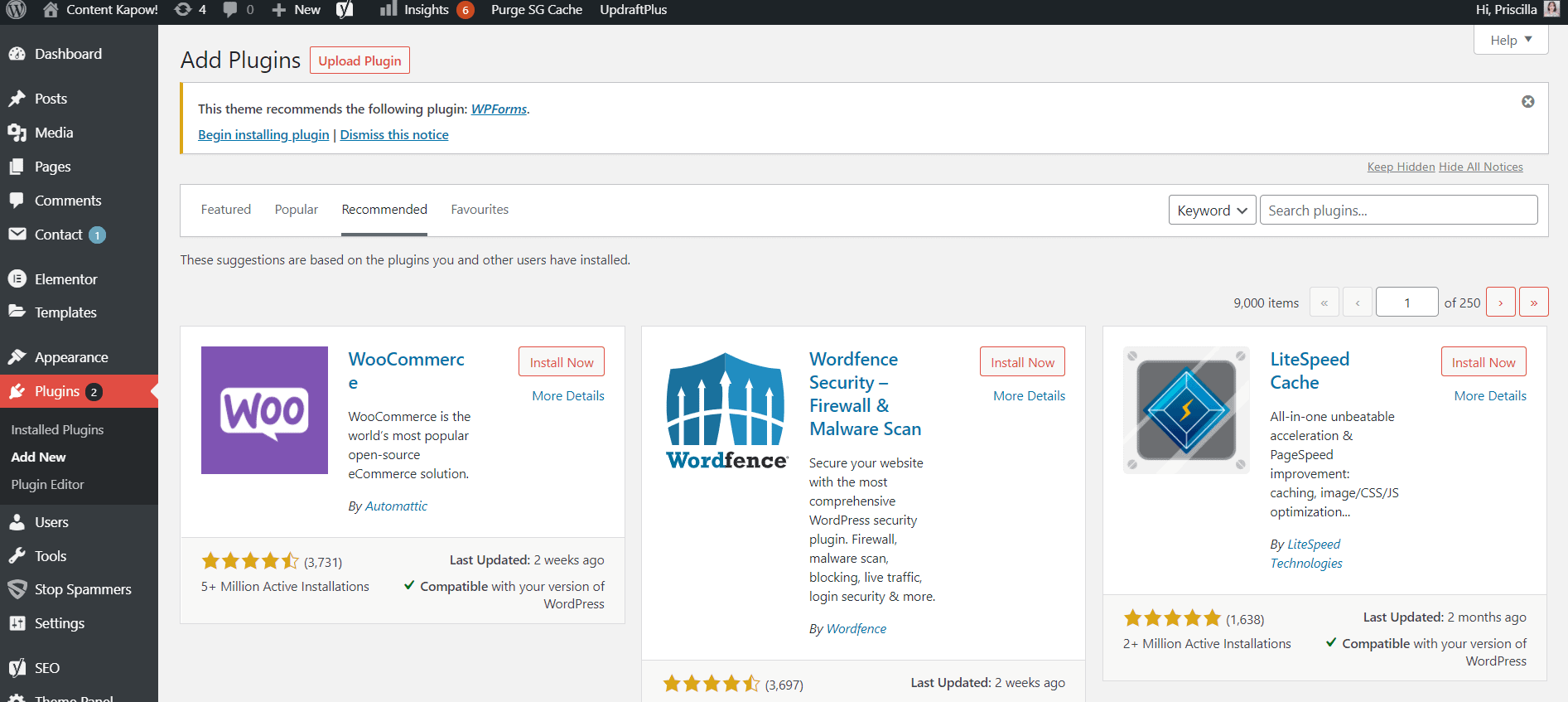Open Templates folder icon in sidebar
Screen dimensions: 1568x702
coord(17,312)
